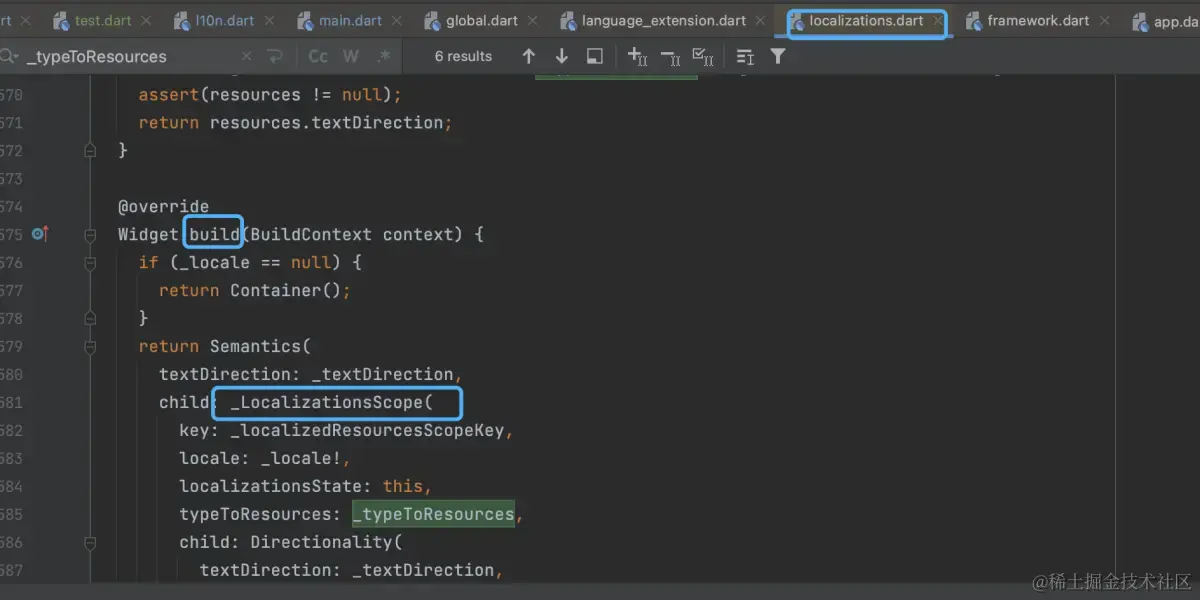Viewport: 1200px width, 600px height.
Task: Switch to language_extension.dart tab
Action: coord(664,20)
